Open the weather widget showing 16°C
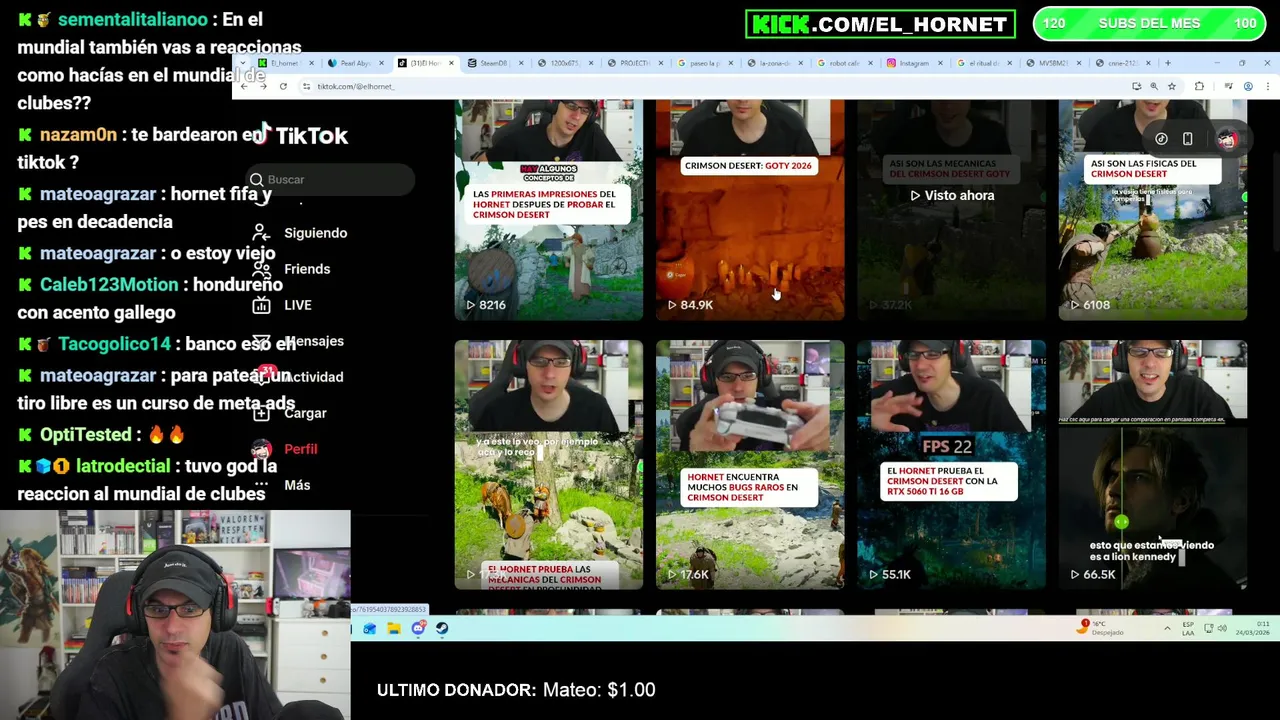 coord(1102,628)
